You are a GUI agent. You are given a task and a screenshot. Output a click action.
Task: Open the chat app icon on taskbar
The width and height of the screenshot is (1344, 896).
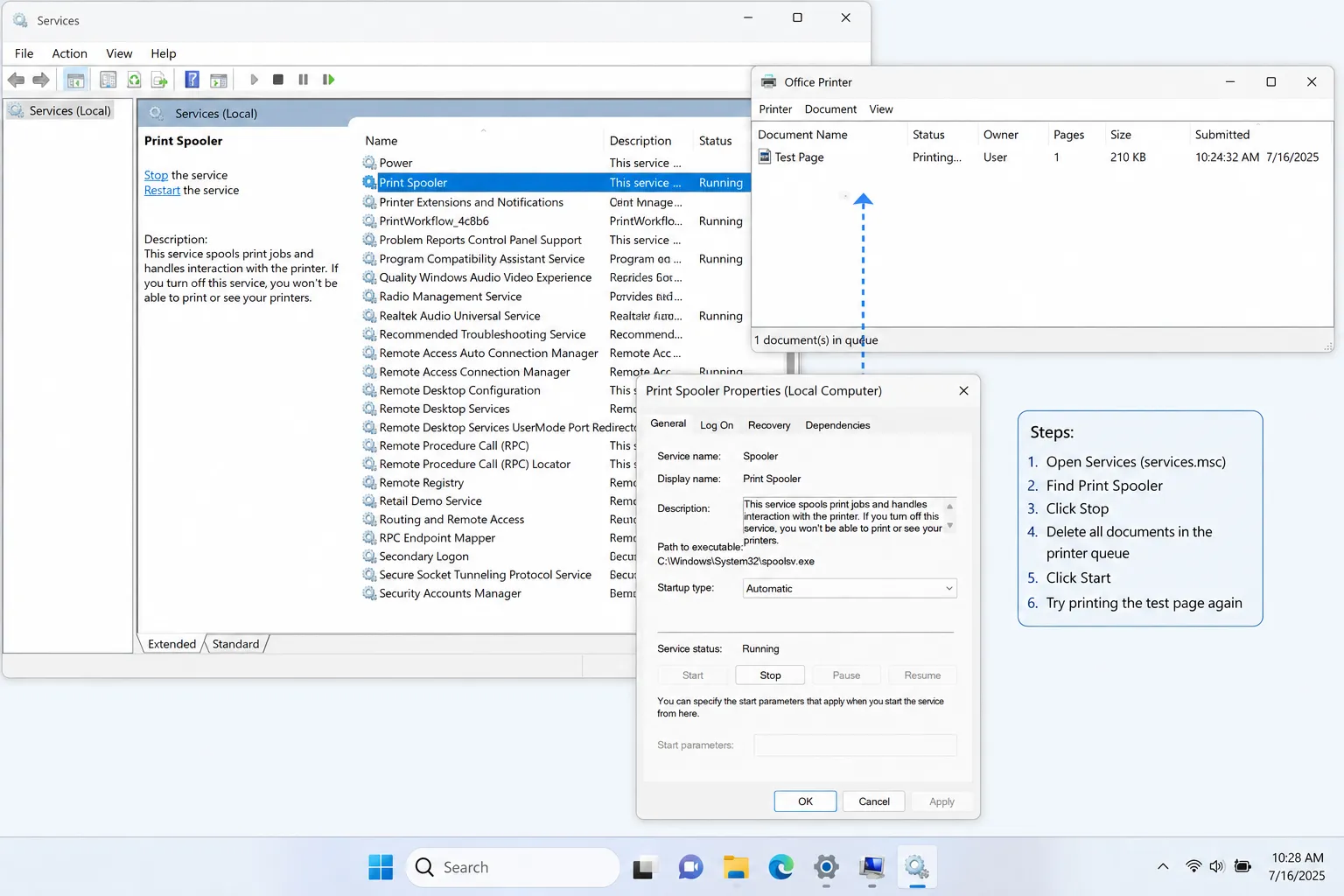tap(690, 867)
